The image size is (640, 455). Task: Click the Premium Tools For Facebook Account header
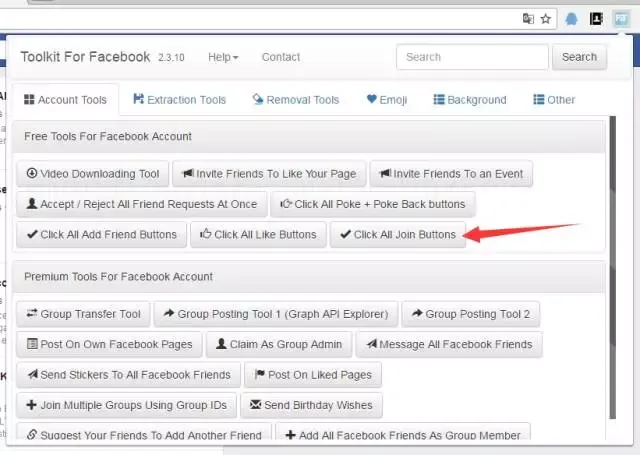point(308,277)
